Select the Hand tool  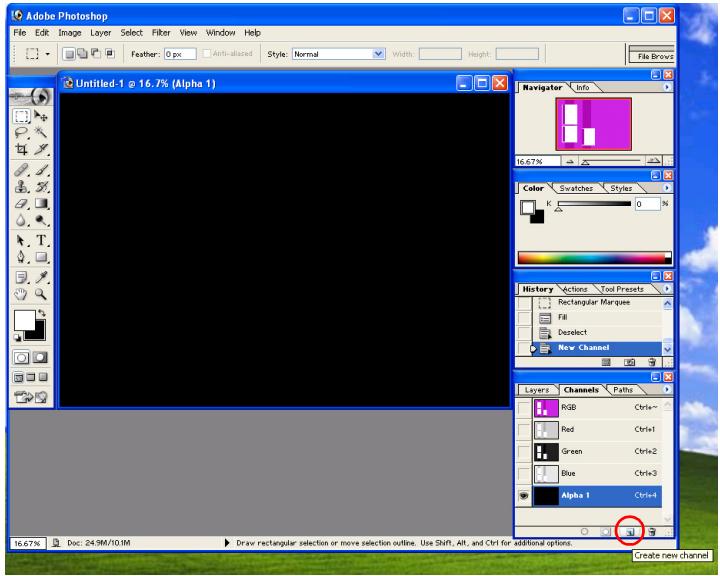pyautogui.click(x=21, y=294)
